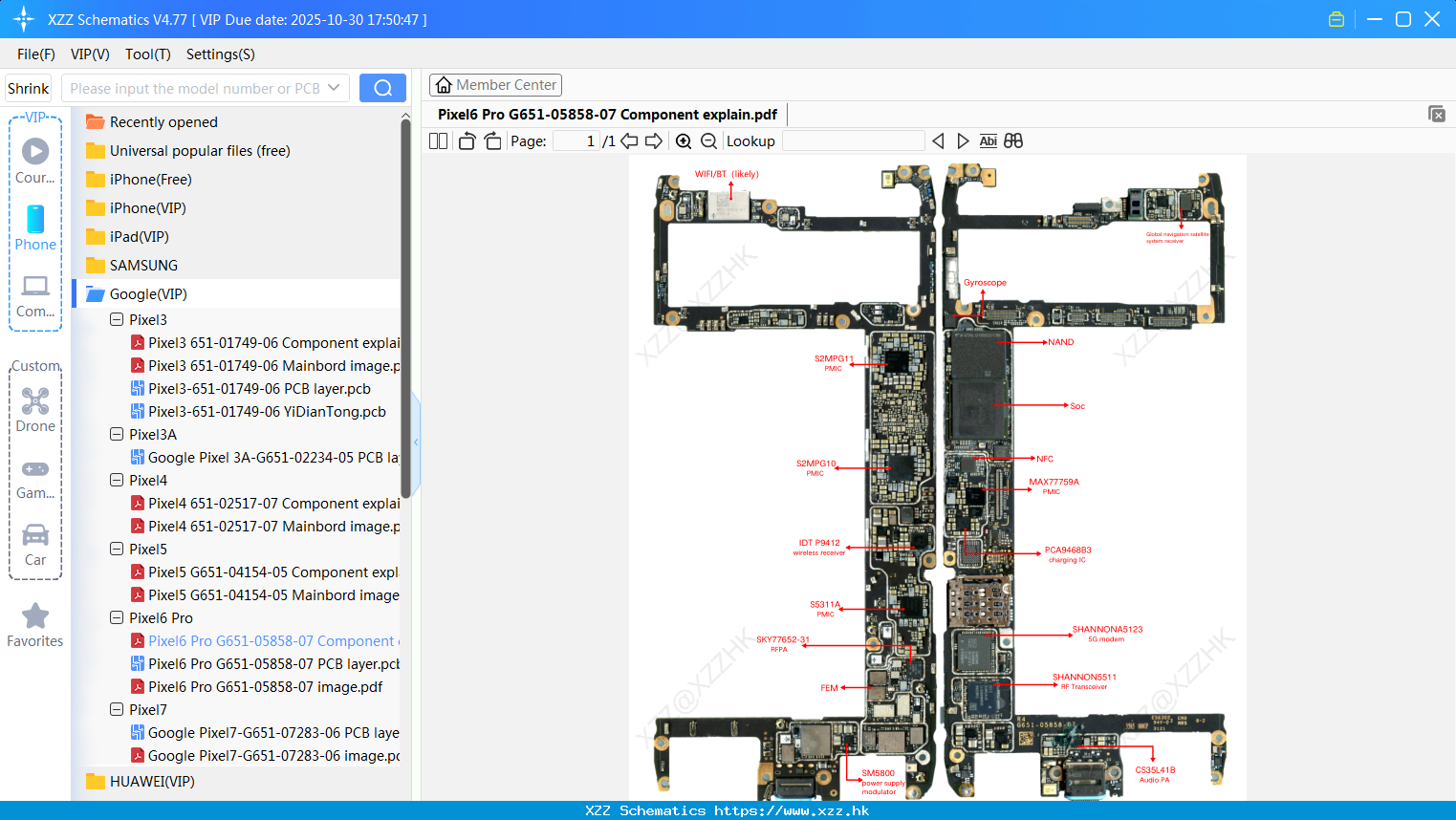Go to previous page arrow

629,140
